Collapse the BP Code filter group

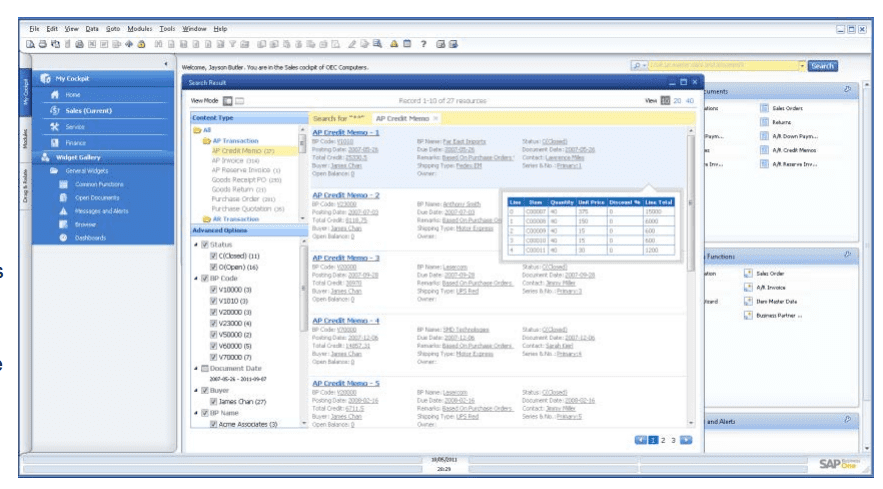point(196,278)
